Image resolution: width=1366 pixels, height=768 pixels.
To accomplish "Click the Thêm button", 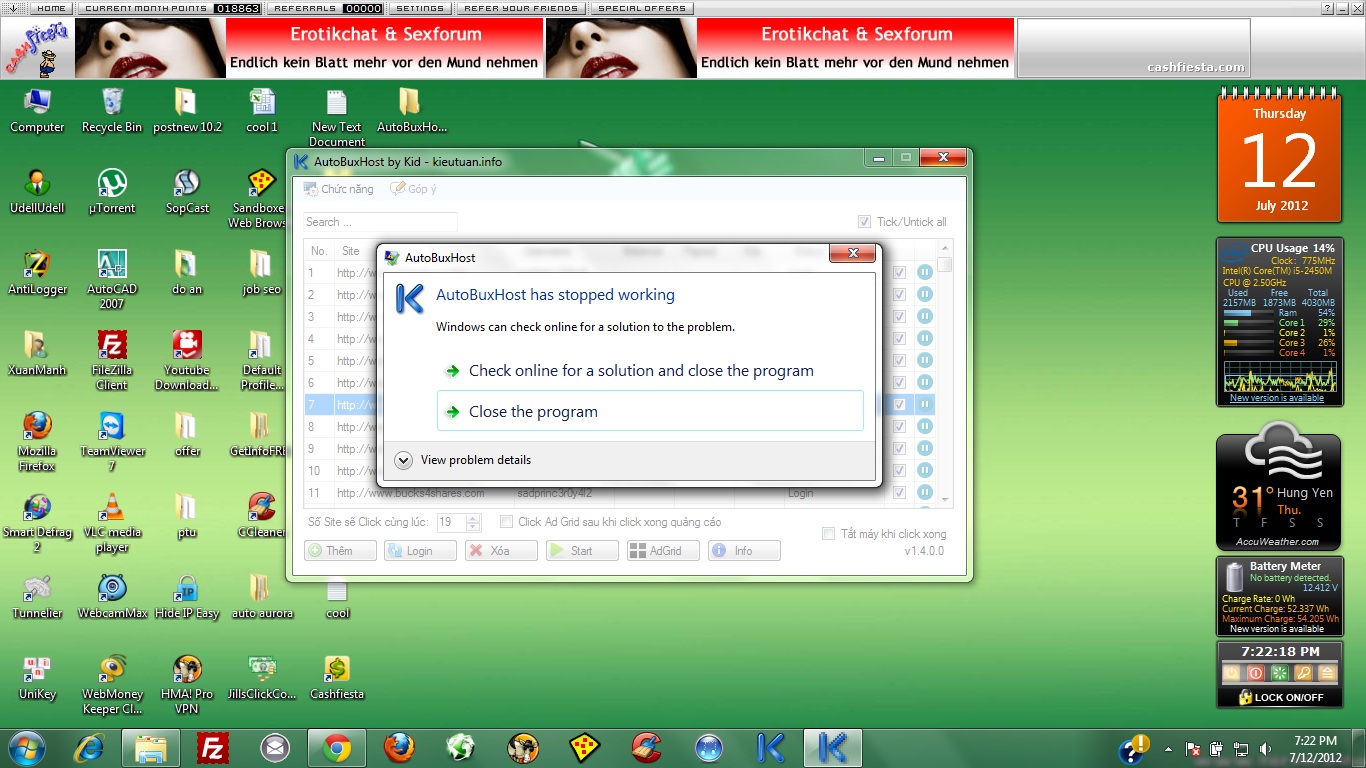I will 340,551.
